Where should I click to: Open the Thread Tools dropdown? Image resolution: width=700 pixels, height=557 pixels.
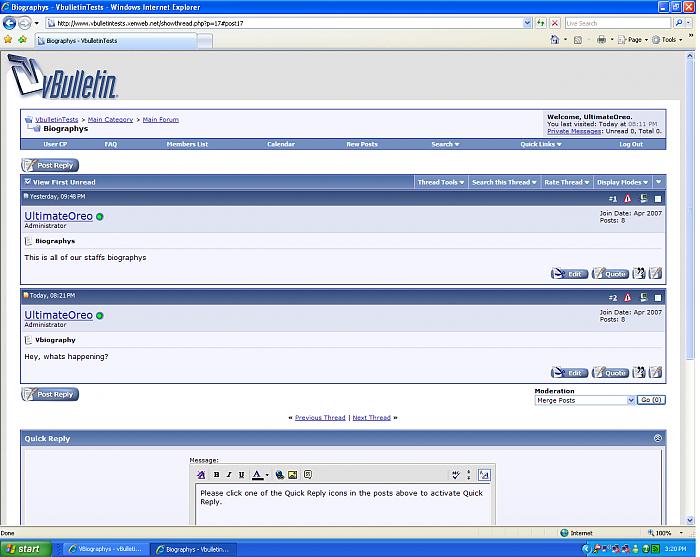(440, 182)
